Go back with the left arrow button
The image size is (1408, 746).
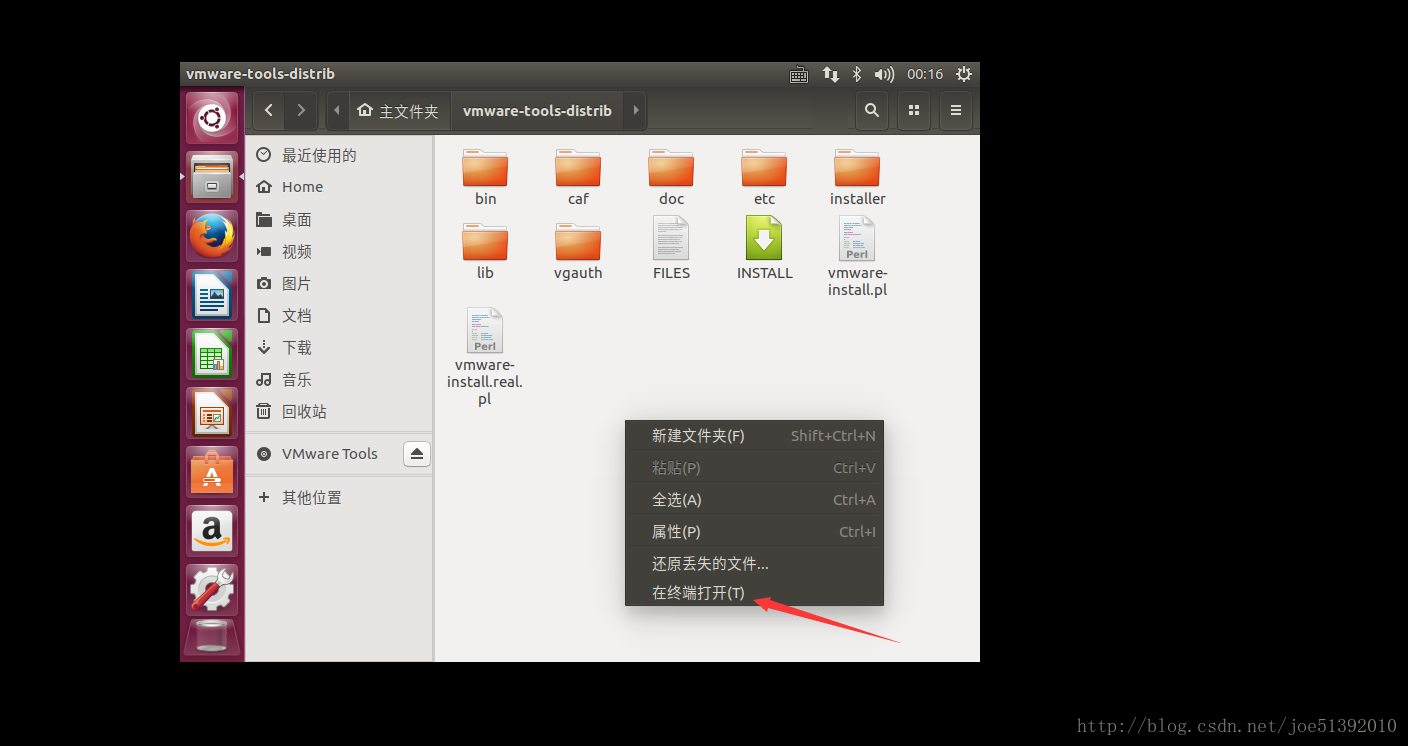coord(269,110)
